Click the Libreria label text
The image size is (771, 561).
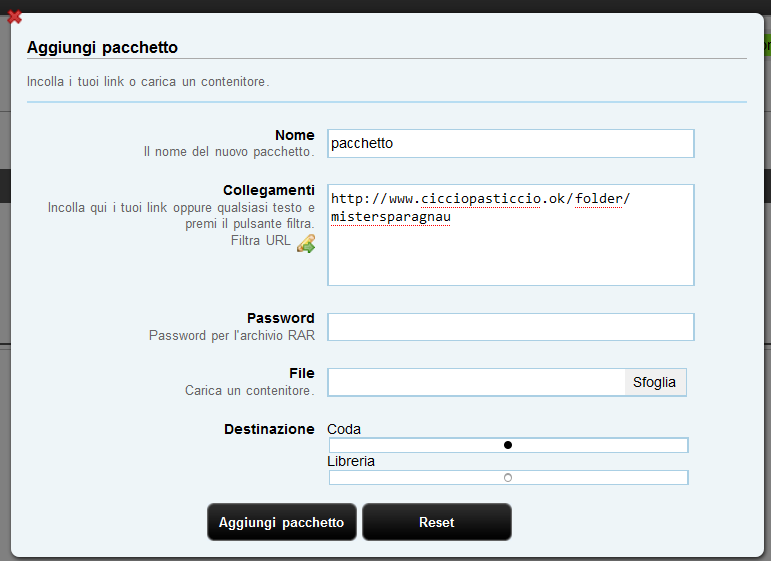click(x=351, y=461)
